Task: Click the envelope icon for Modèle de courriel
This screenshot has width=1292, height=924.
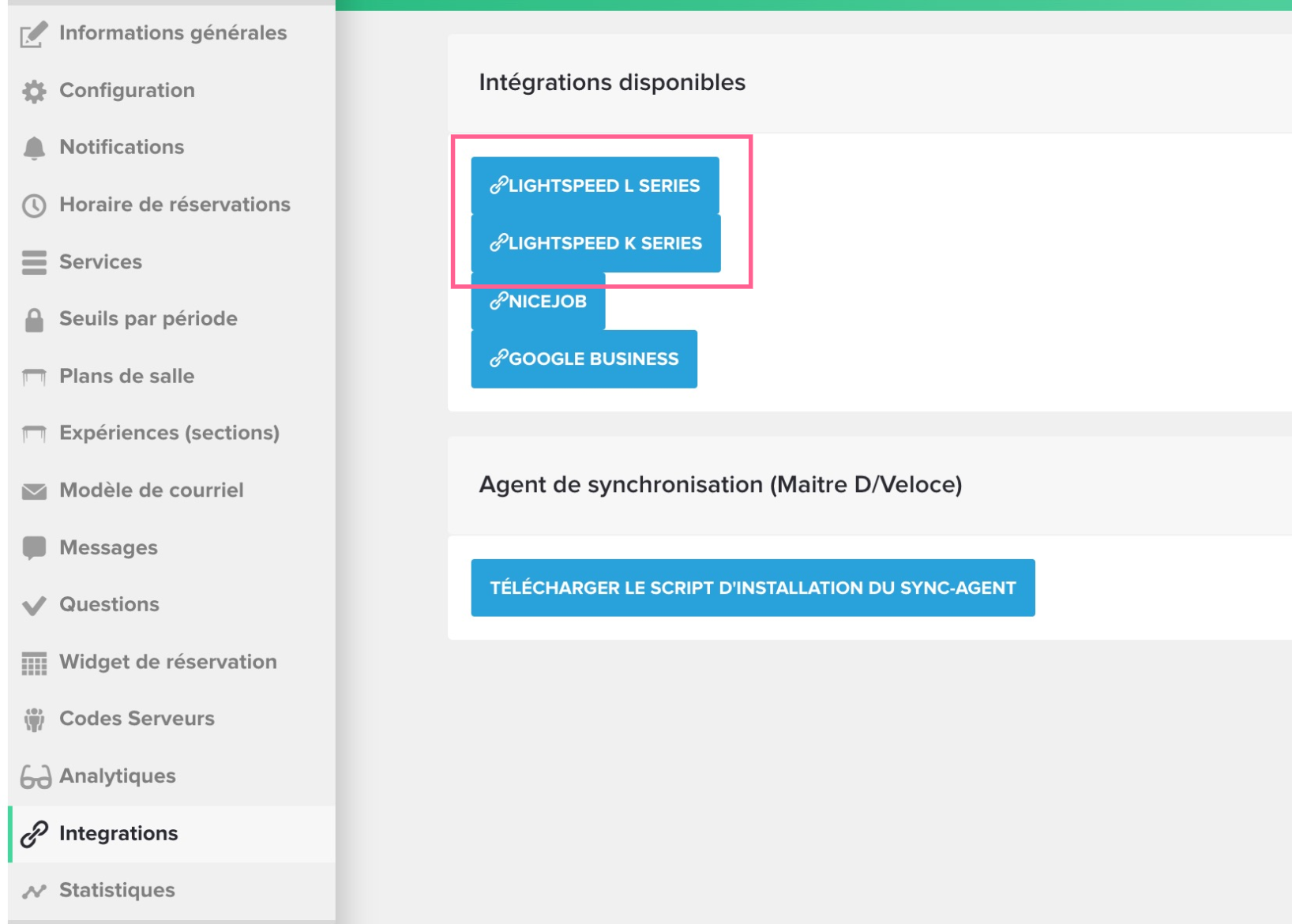Action: [x=34, y=491]
